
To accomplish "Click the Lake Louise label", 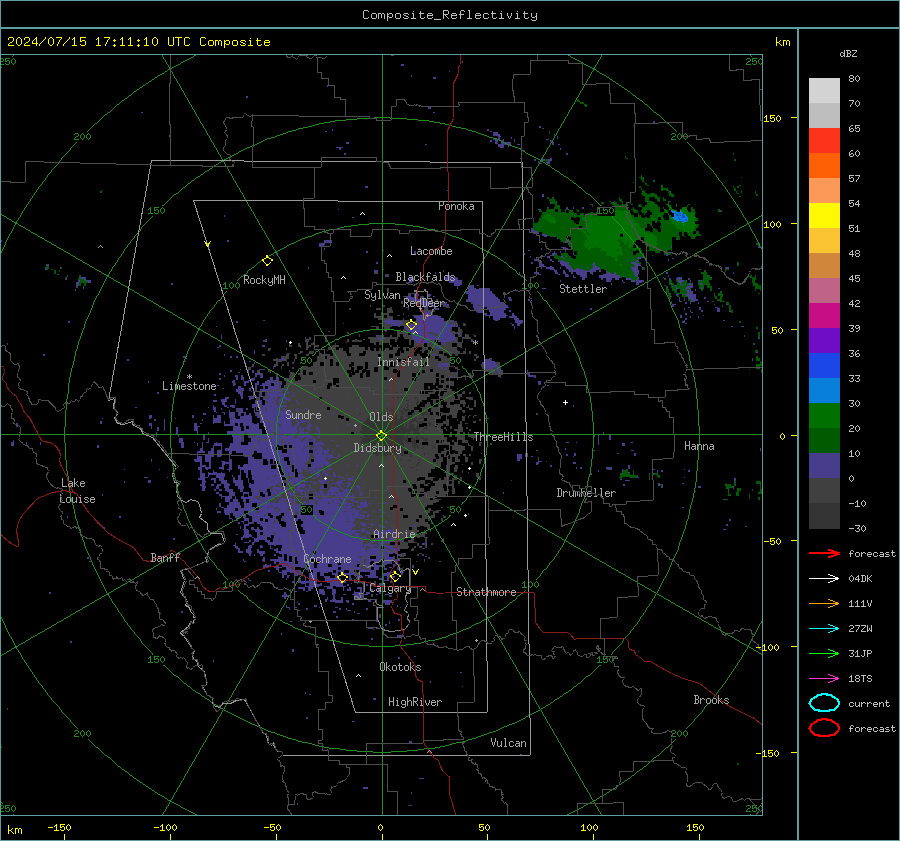I will [78, 491].
